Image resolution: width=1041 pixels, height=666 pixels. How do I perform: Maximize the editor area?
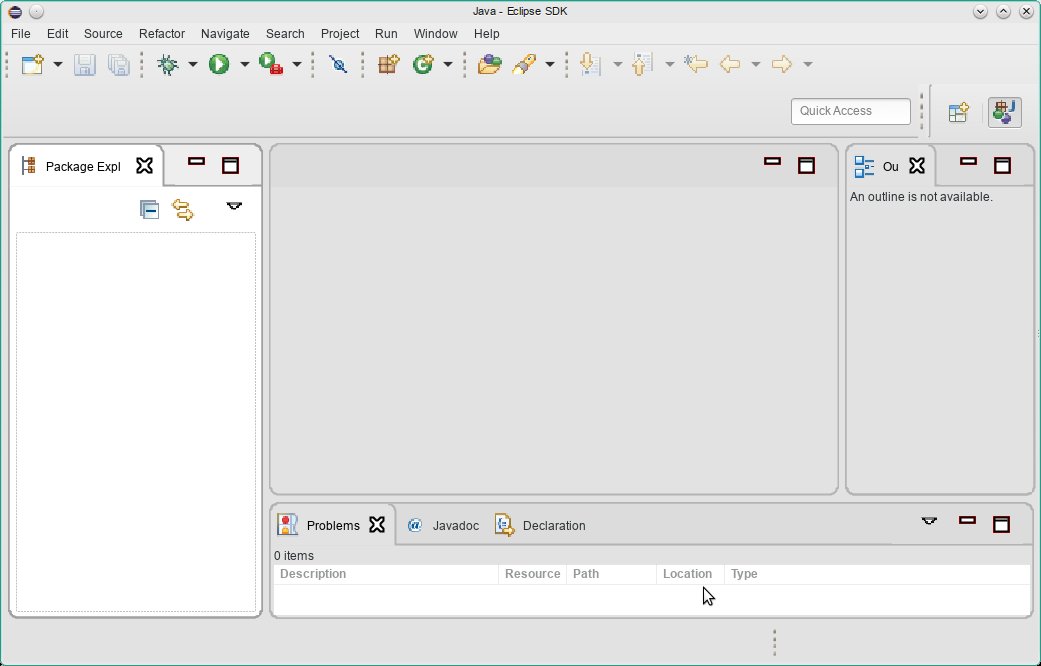[806, 165]
